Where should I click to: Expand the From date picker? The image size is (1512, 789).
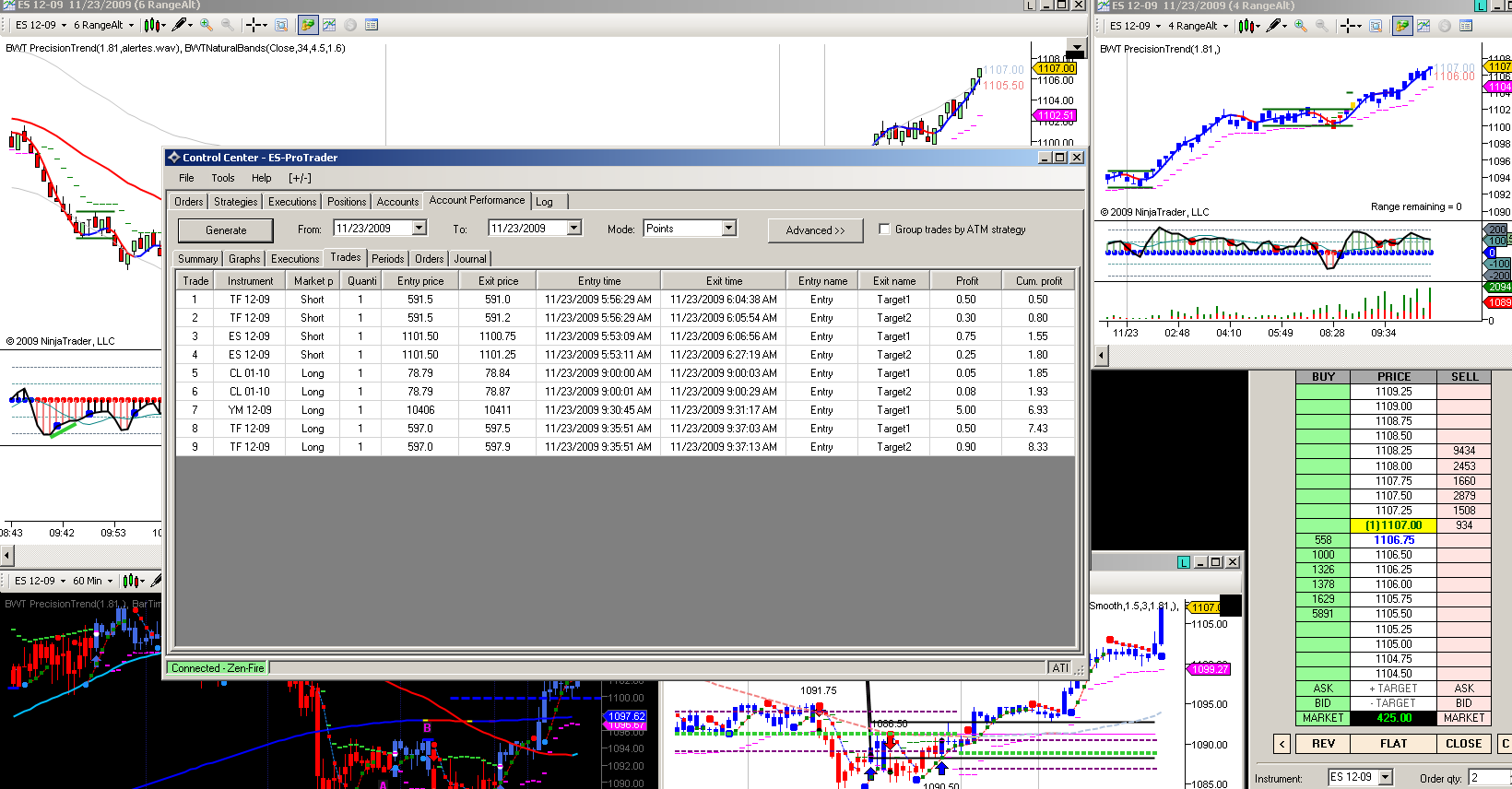tap(419, 229)
